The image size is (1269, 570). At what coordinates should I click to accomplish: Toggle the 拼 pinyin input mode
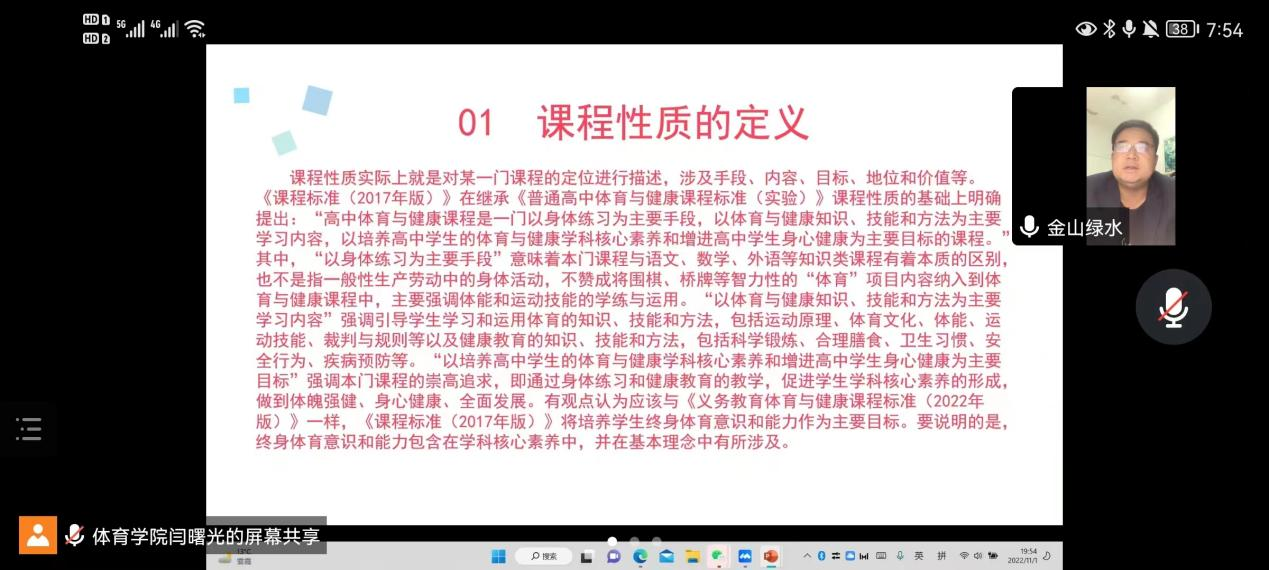pos(942,556)
